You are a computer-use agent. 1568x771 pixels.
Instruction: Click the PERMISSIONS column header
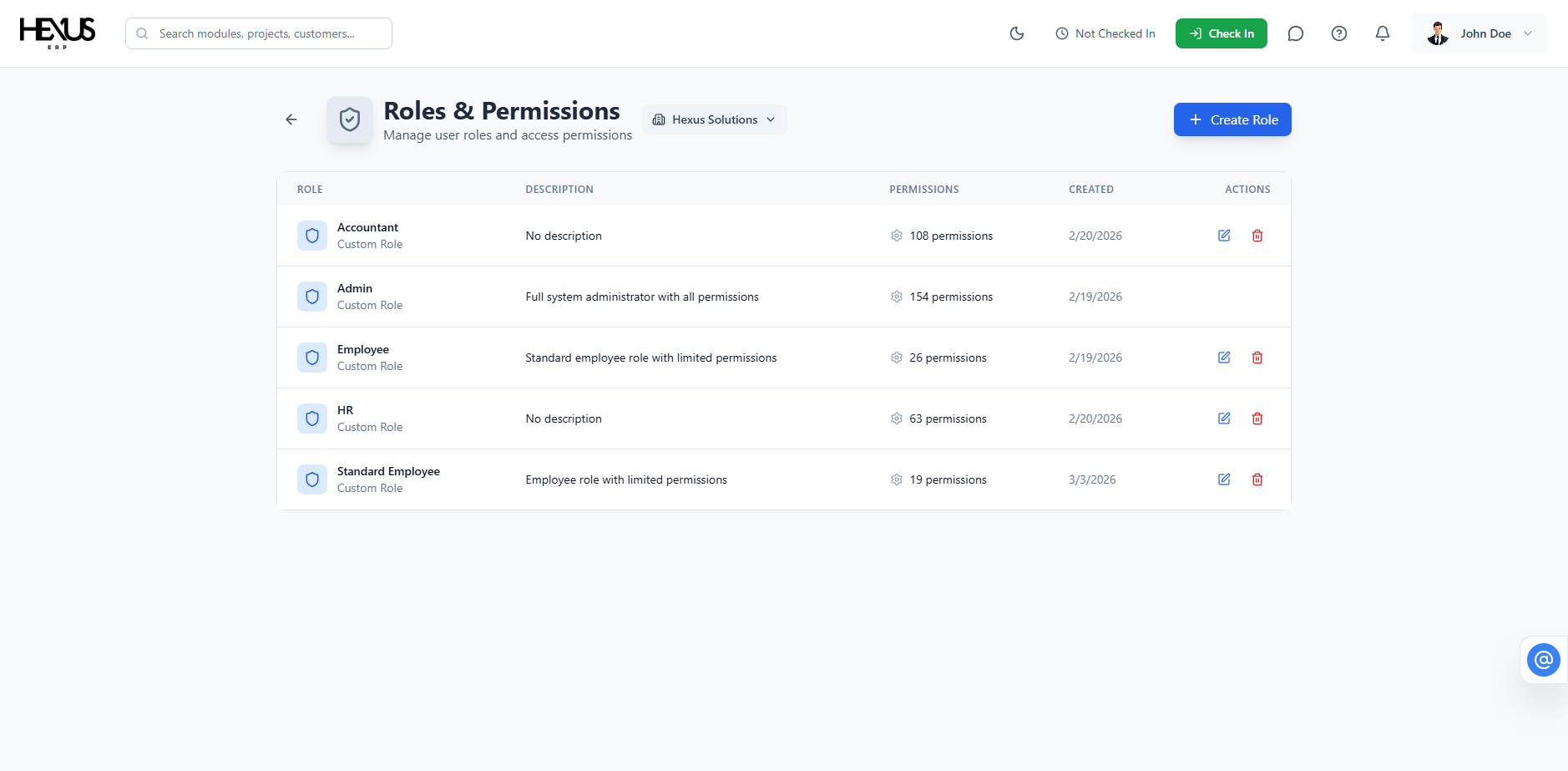924,190
